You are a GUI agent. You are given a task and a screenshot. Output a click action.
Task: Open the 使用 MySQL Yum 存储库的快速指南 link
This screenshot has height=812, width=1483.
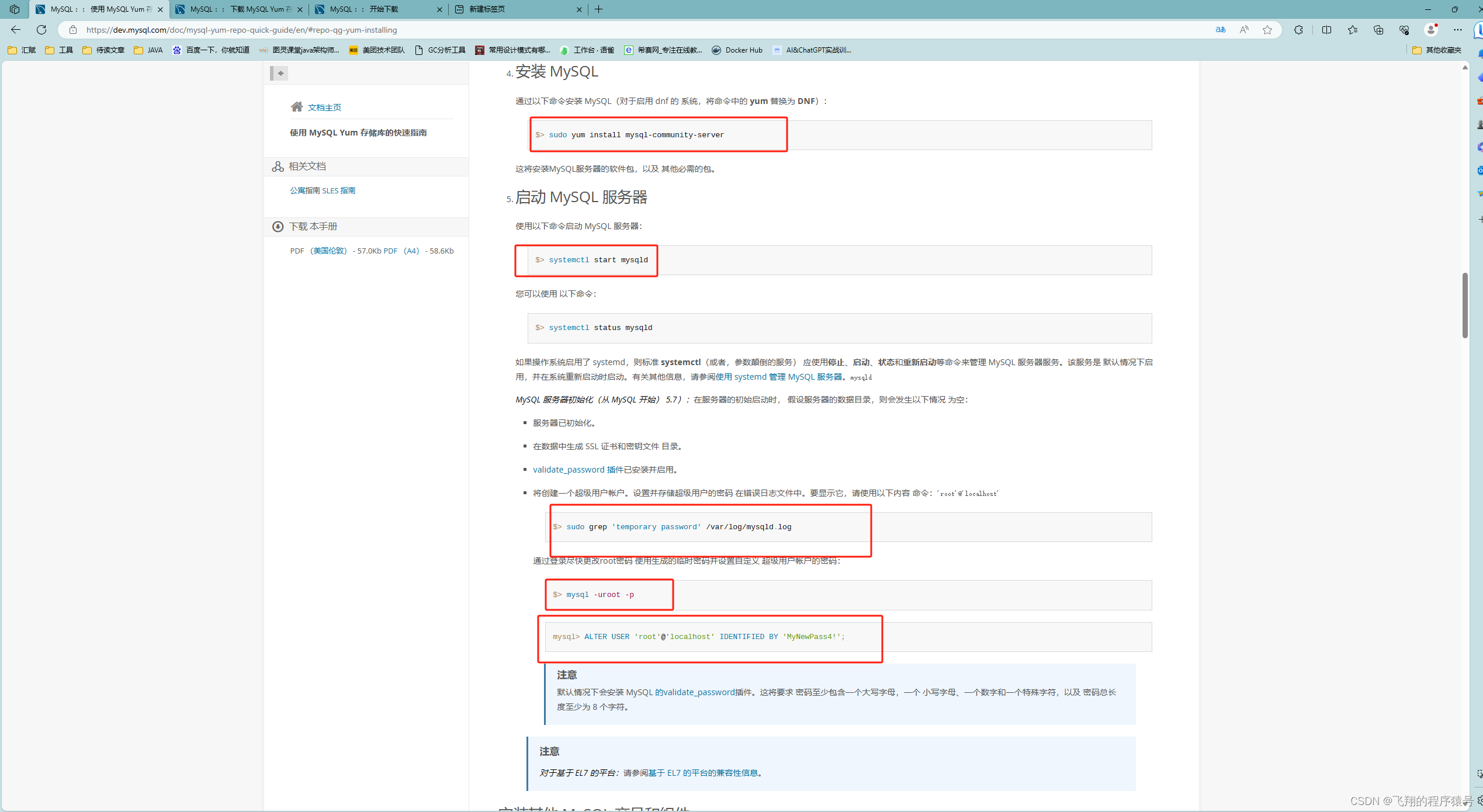[x=358, y=133]
